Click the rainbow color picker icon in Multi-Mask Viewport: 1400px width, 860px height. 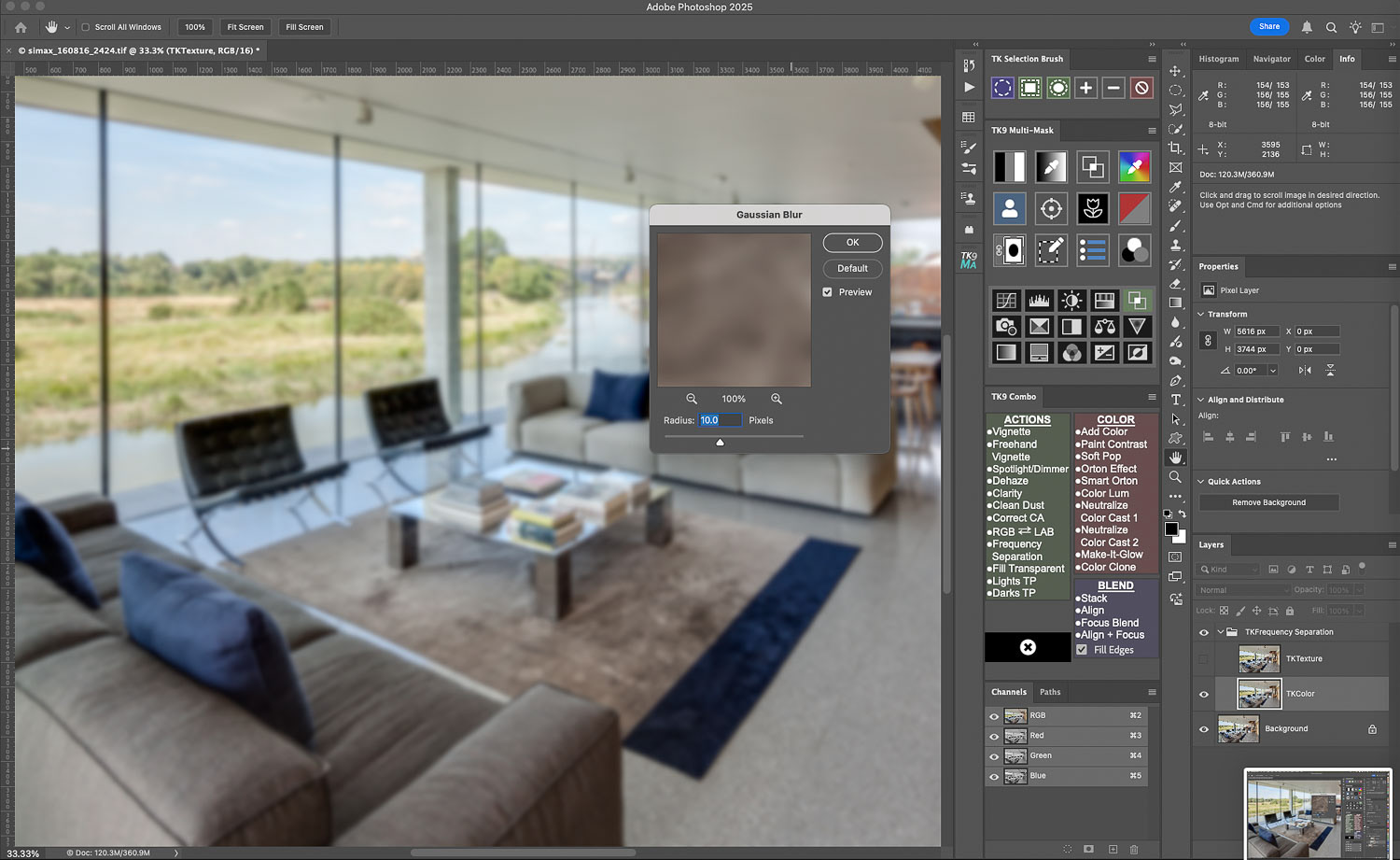[x=1134, y=167]
